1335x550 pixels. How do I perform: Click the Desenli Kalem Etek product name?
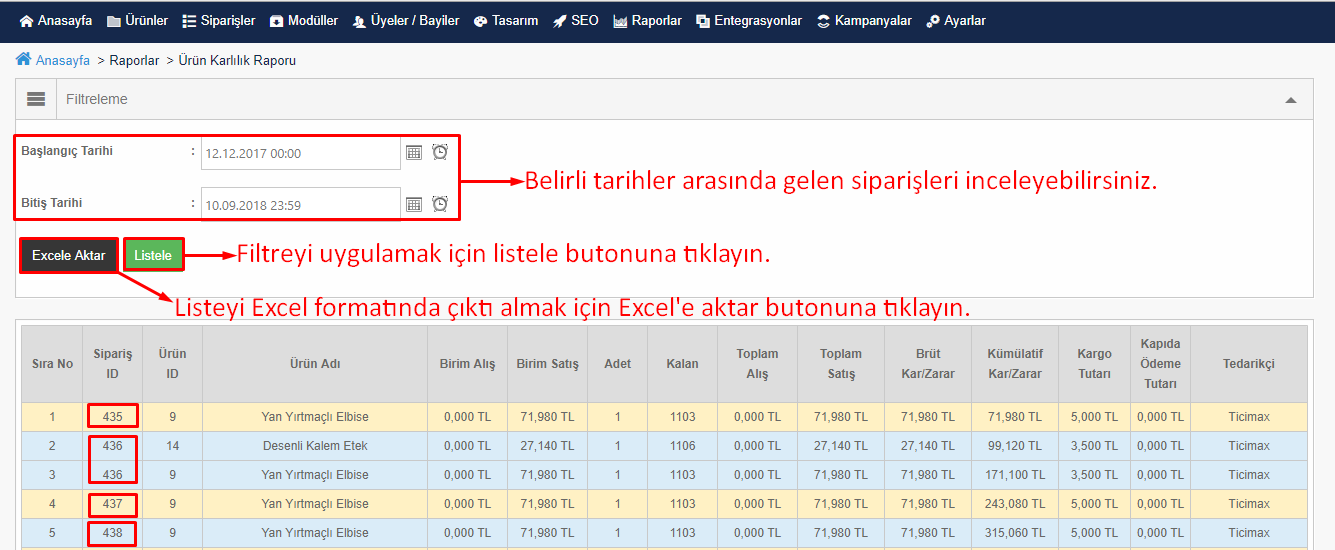point(315,446)
